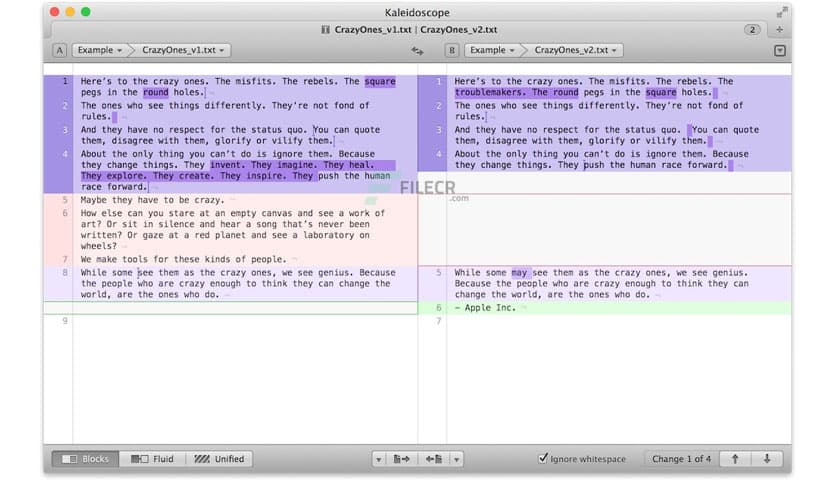Viewport: 836px width, 484px height.
Task: Click the A side label button
Action: [59, 50]
